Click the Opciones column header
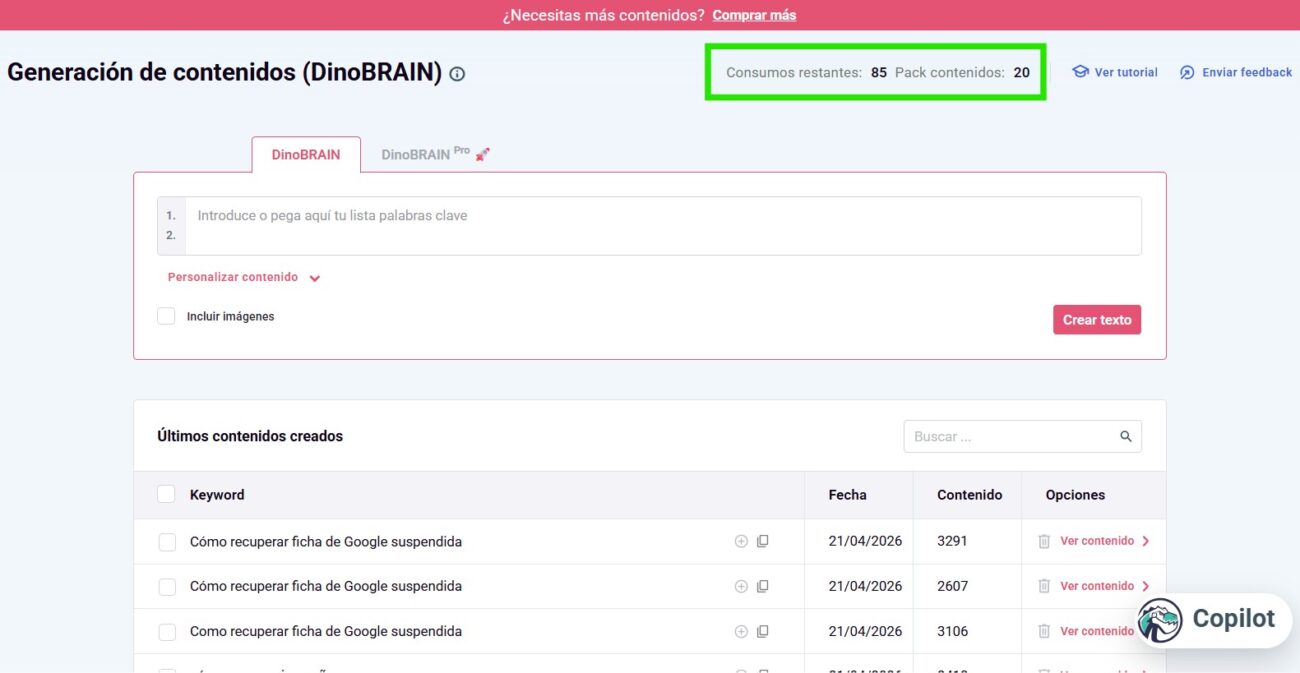Image resolution: width=1300 pixels, height=673 pixels. point(1075,494)
